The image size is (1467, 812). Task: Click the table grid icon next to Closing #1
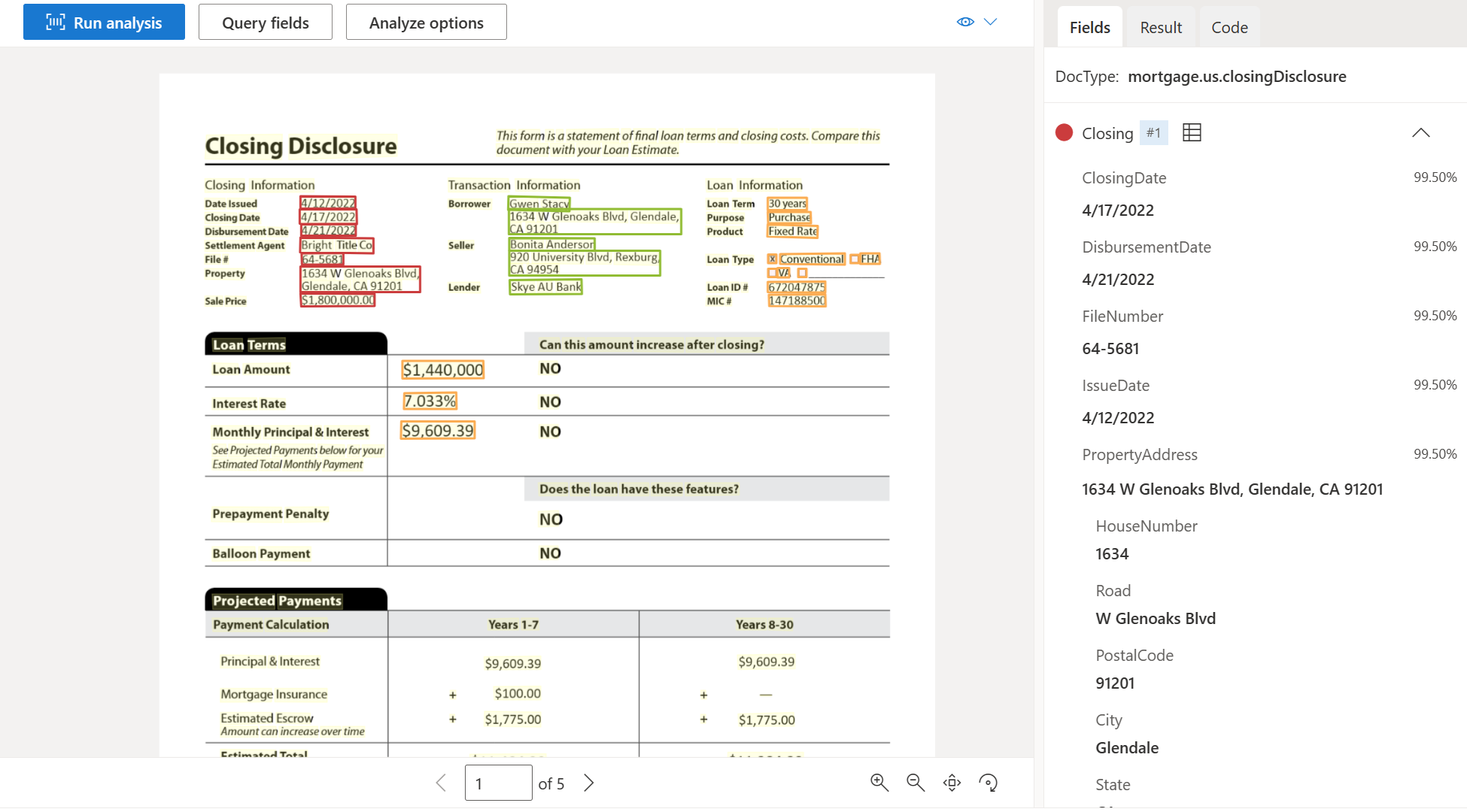[1190, 131]
